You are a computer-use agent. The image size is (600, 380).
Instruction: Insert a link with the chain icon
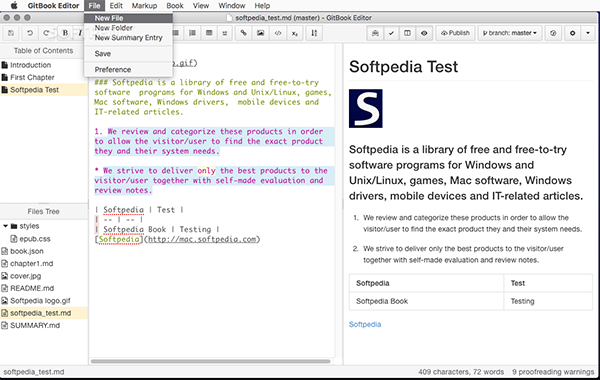pyautogui.click(x=243, y=33)
